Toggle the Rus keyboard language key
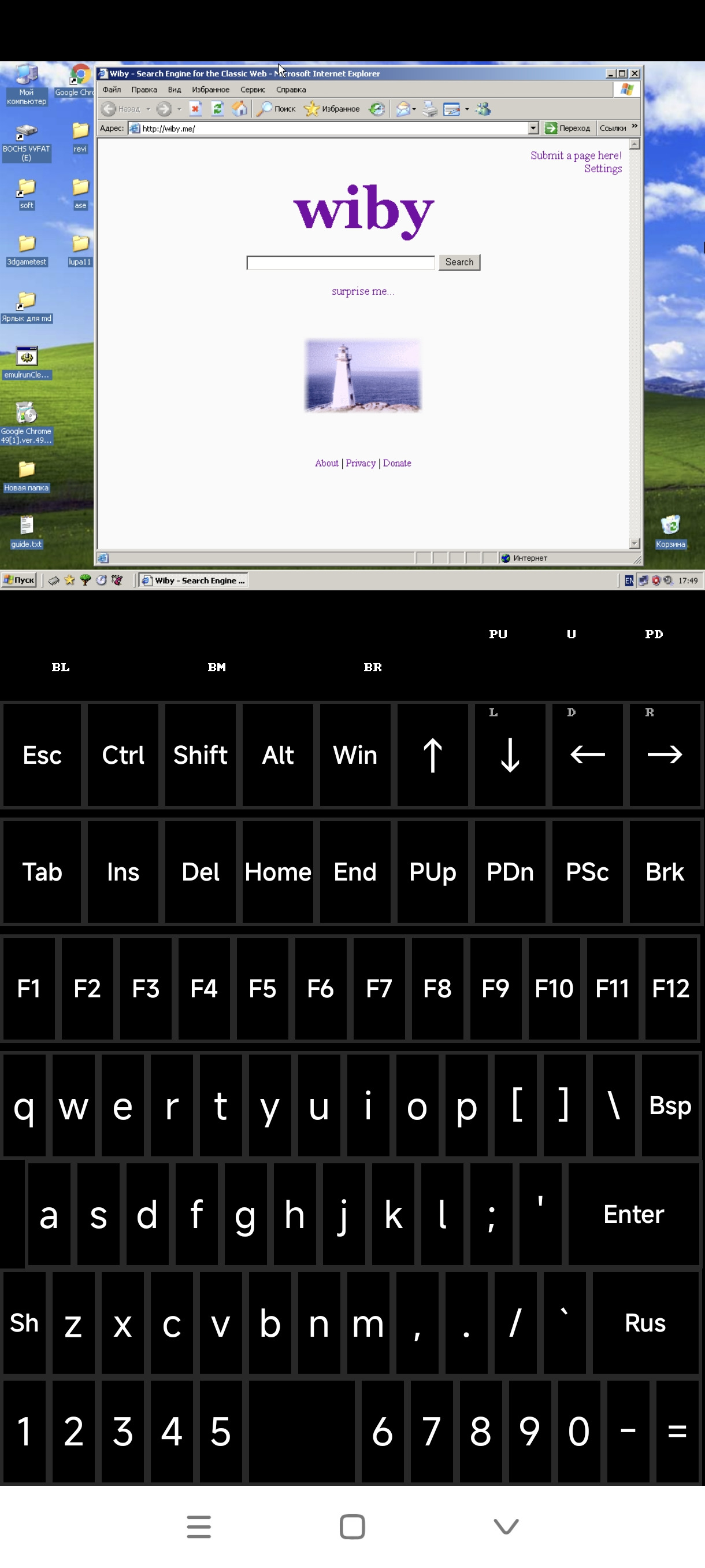Screen dimensions: 705x1568 point(645,1323)
